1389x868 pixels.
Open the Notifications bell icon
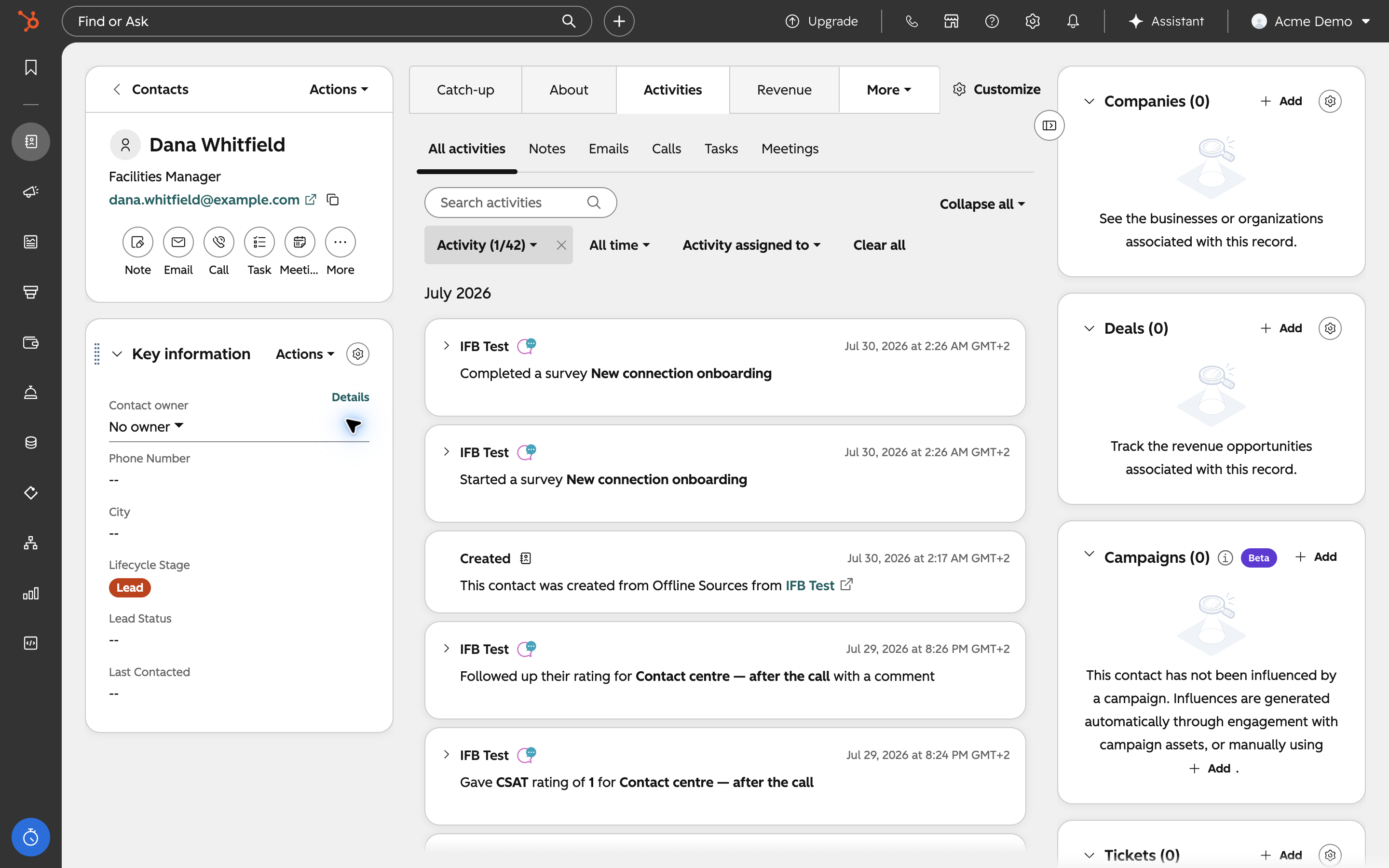[x=1073, y=21]
